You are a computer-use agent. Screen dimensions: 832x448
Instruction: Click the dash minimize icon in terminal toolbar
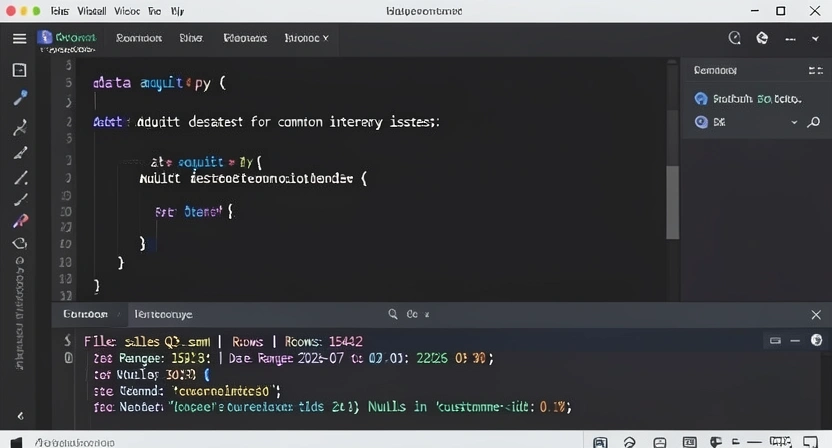pyautogui.click(x=795, y=341)
